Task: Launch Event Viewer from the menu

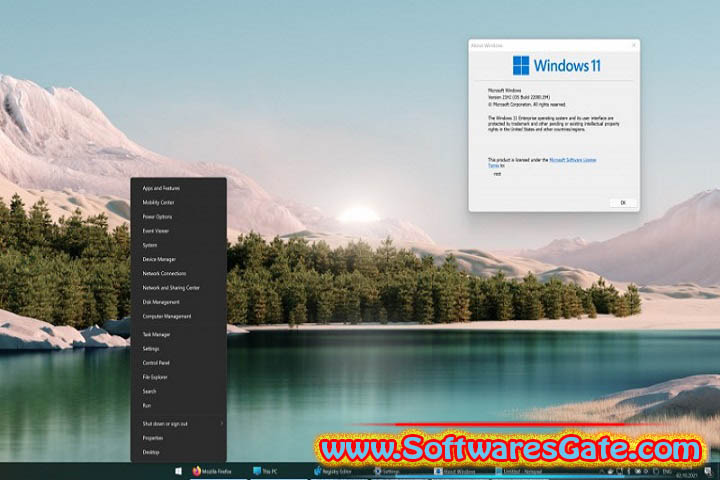Action: pos(179,231)
